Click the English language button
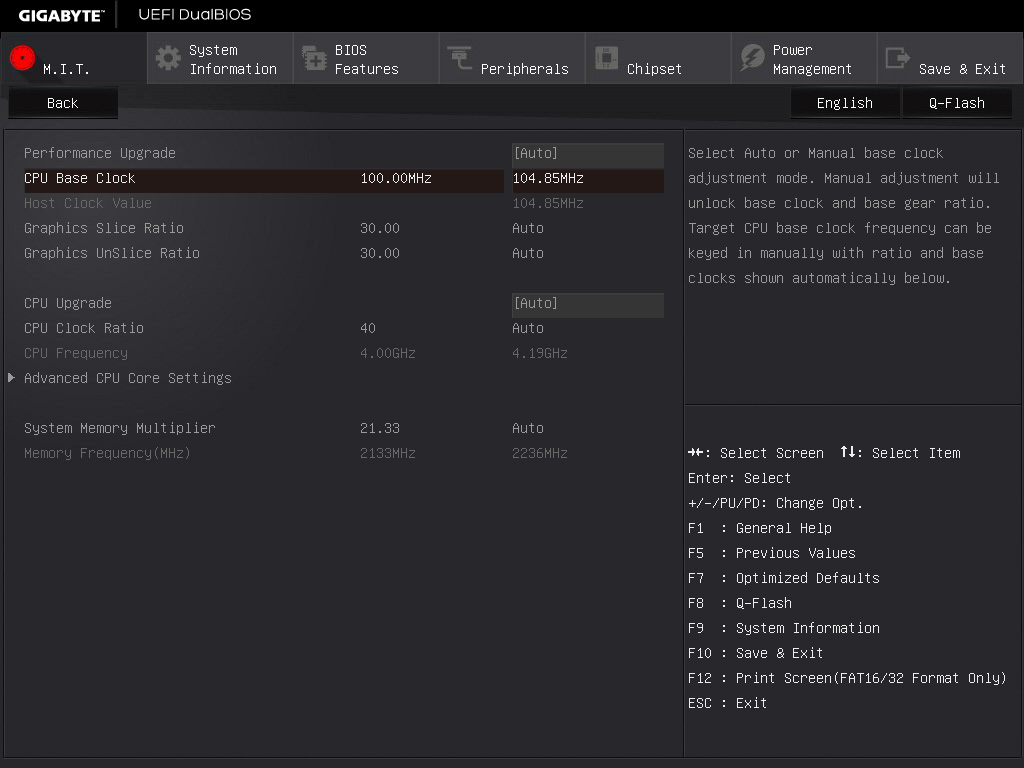 [x=845, y=103]
